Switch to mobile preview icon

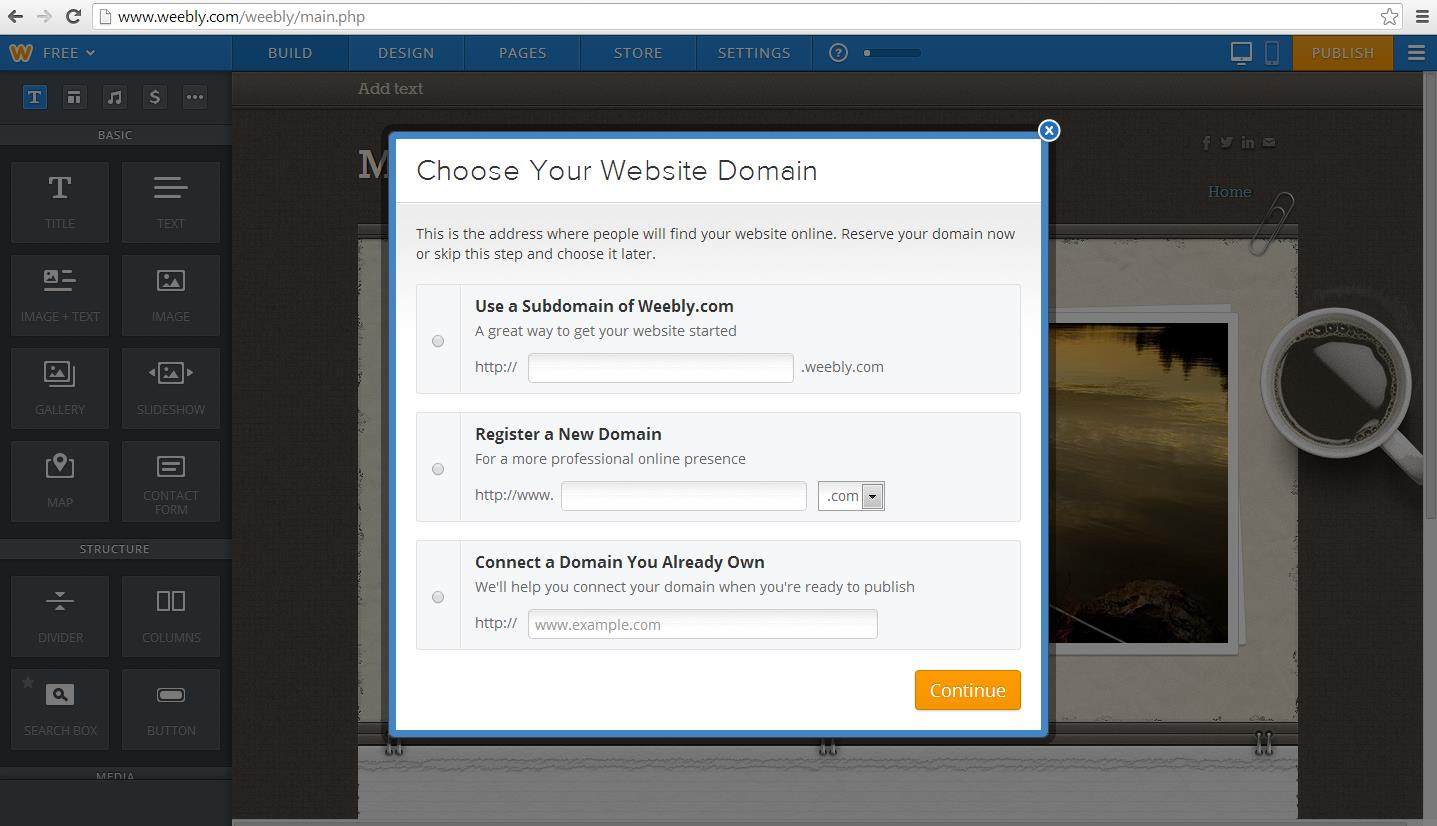(x=1272, y=53)
